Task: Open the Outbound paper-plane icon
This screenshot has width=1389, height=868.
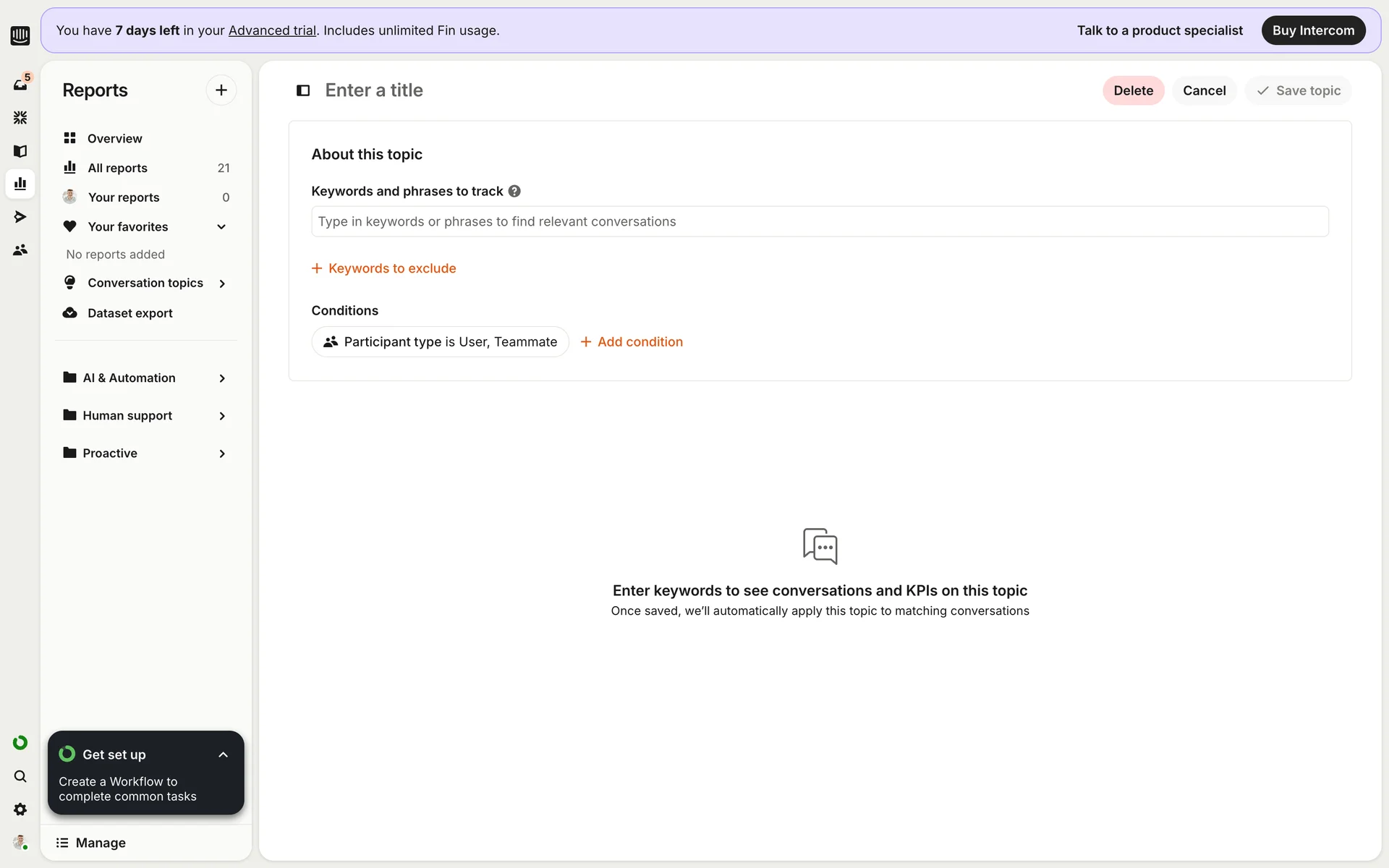Action: tap(20, 216)
